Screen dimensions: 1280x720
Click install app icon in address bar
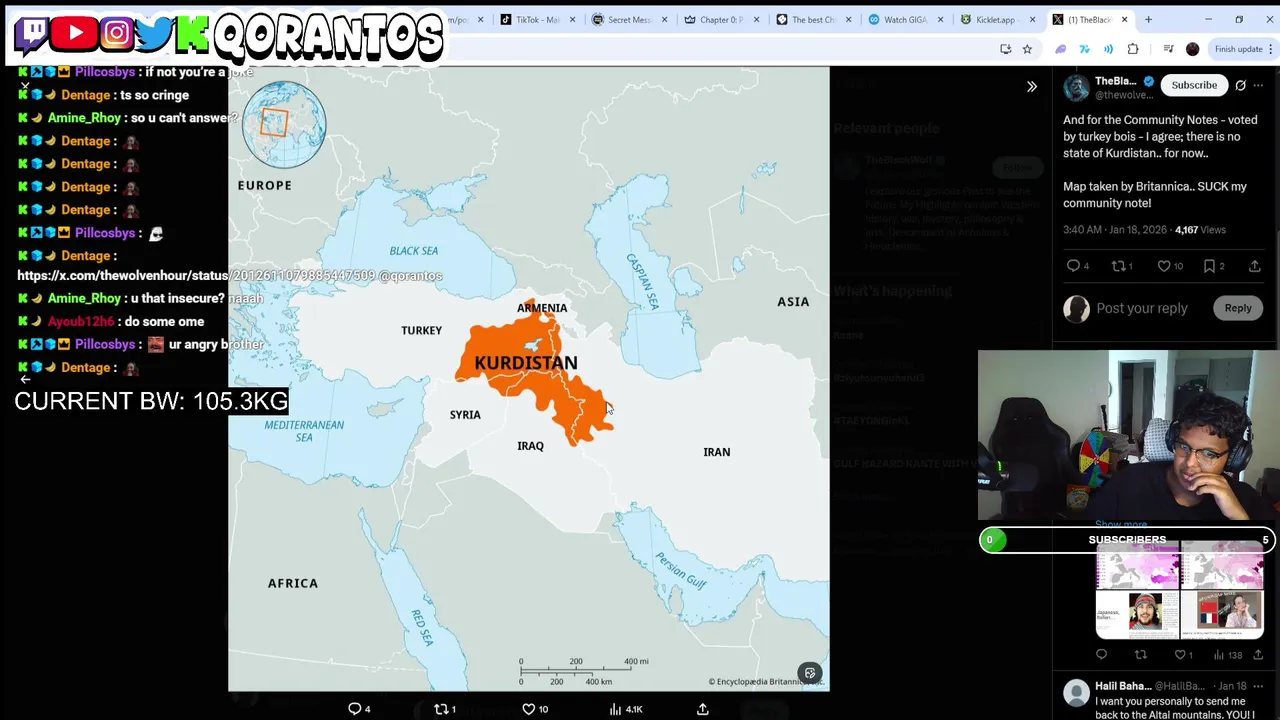1005,49
